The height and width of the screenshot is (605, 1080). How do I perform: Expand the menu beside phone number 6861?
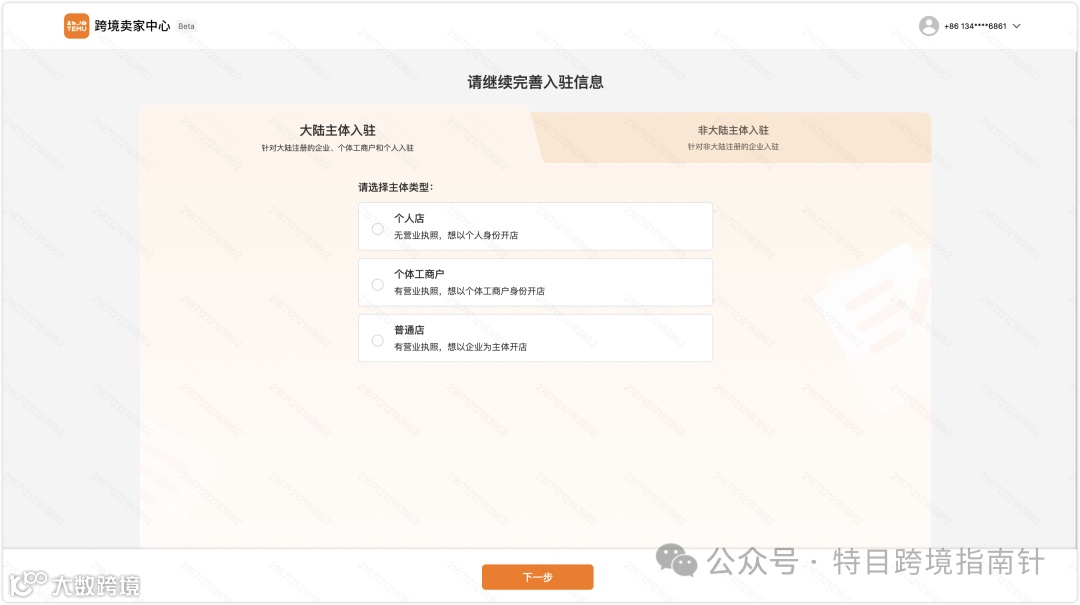click(x=1016, y=26)
